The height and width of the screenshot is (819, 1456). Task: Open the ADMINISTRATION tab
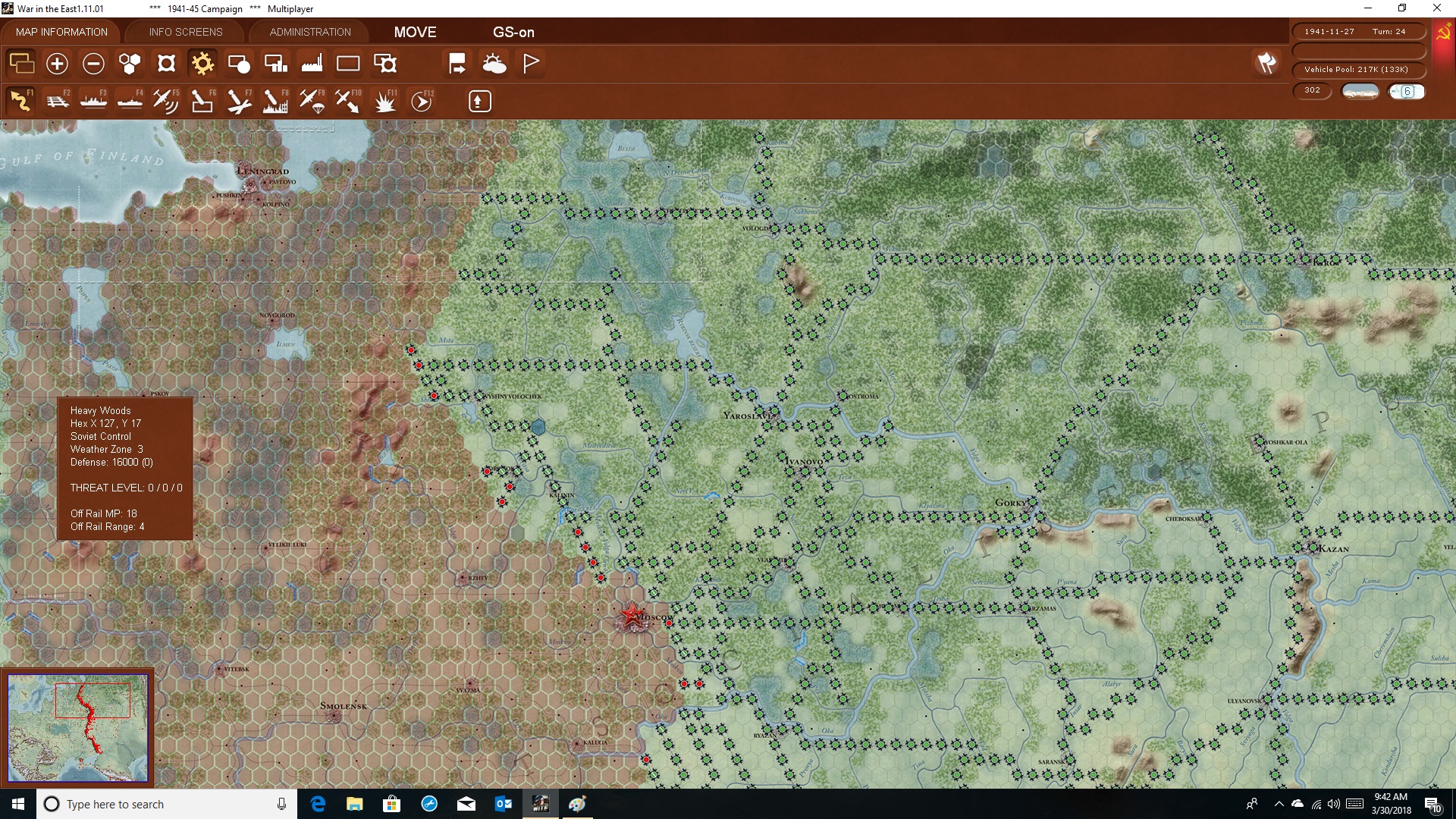[x=310, y=32]
